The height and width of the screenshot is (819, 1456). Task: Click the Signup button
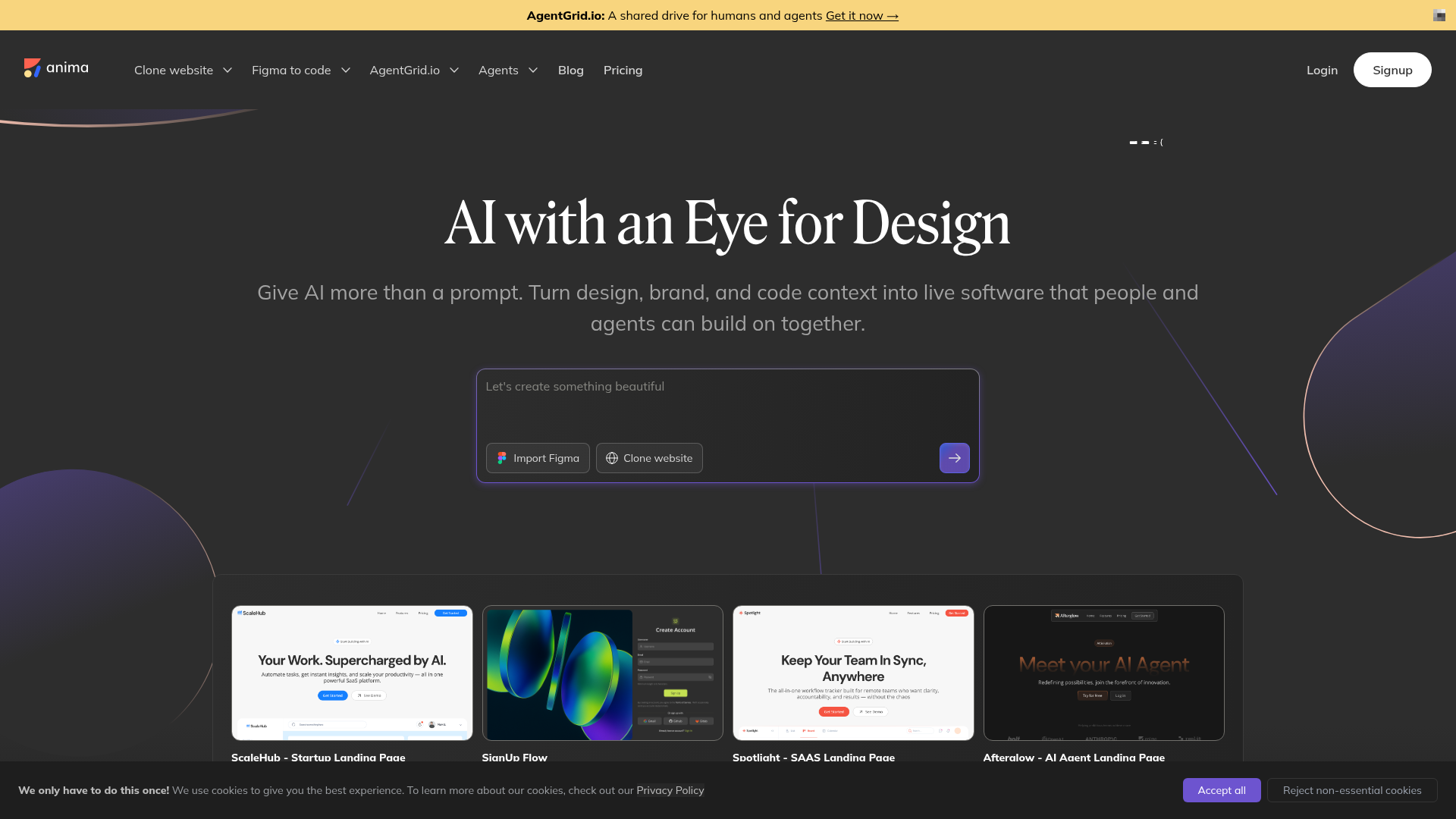[x=1392, y=70]
